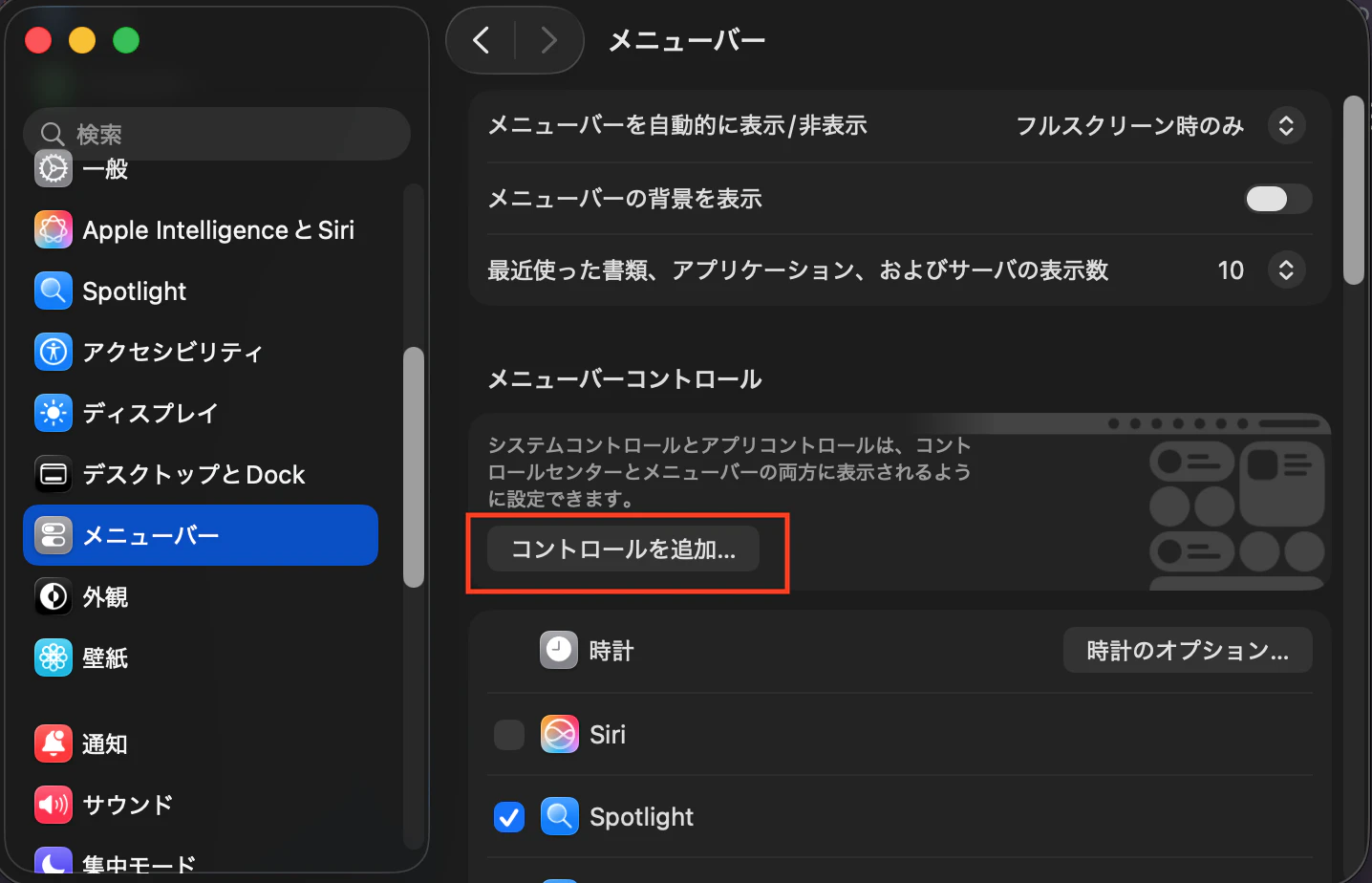The image size is (1372, 883).
Task: Select 壁紙 label in sidebar
Action: click(105, 658)
